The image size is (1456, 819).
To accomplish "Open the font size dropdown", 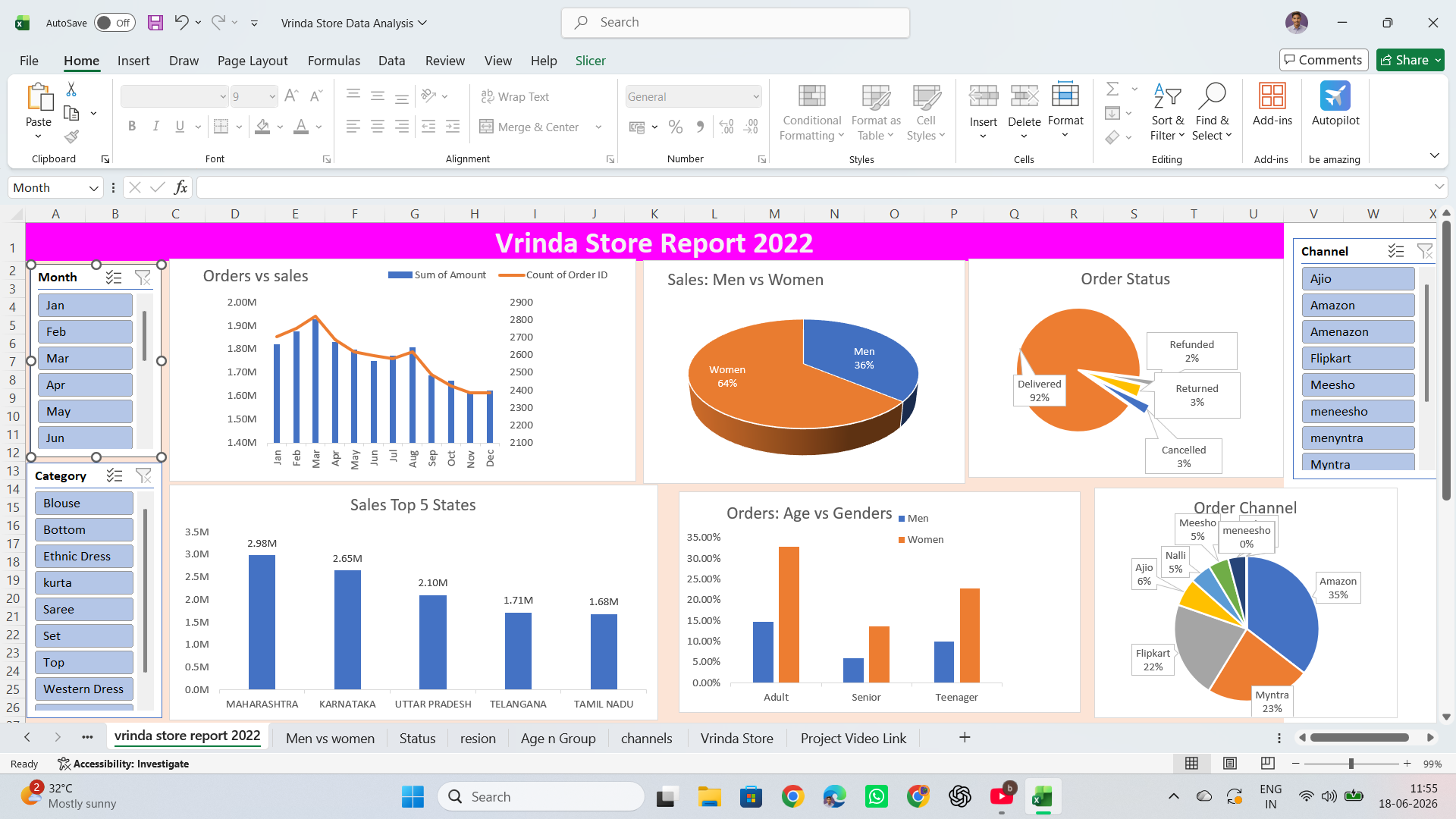I will 272,96.
